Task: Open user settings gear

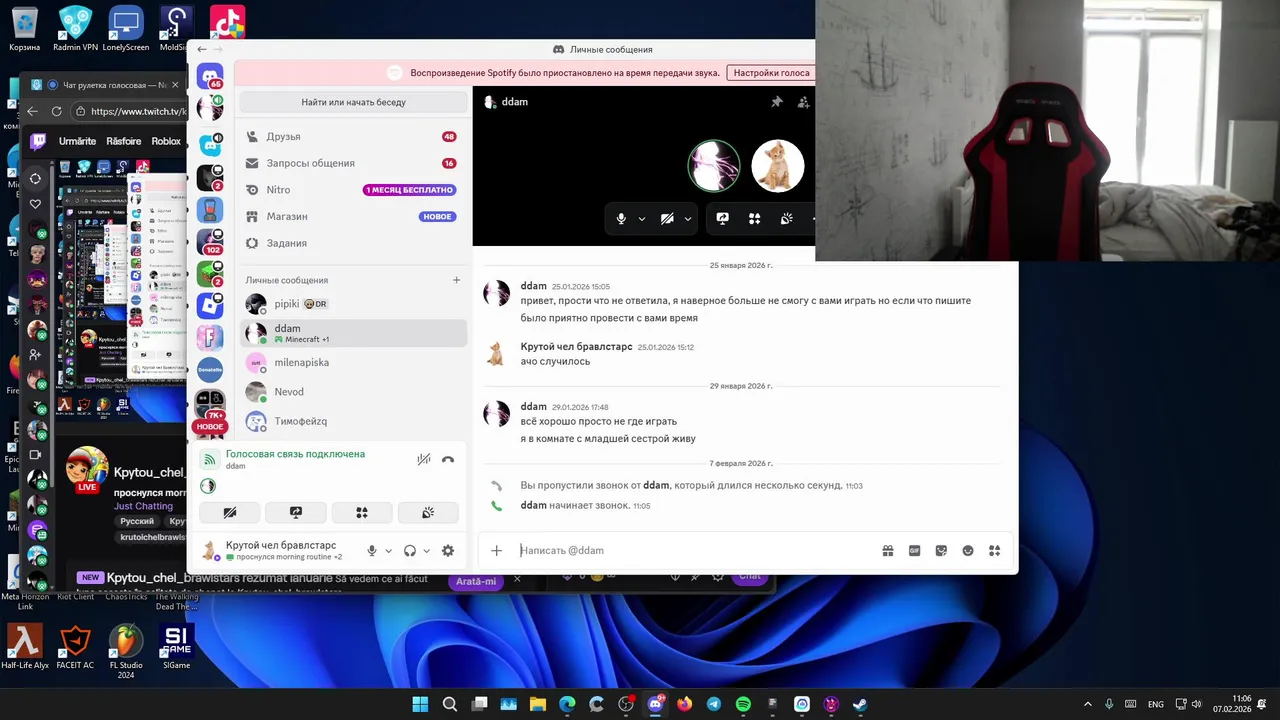Action: (448, 551)
